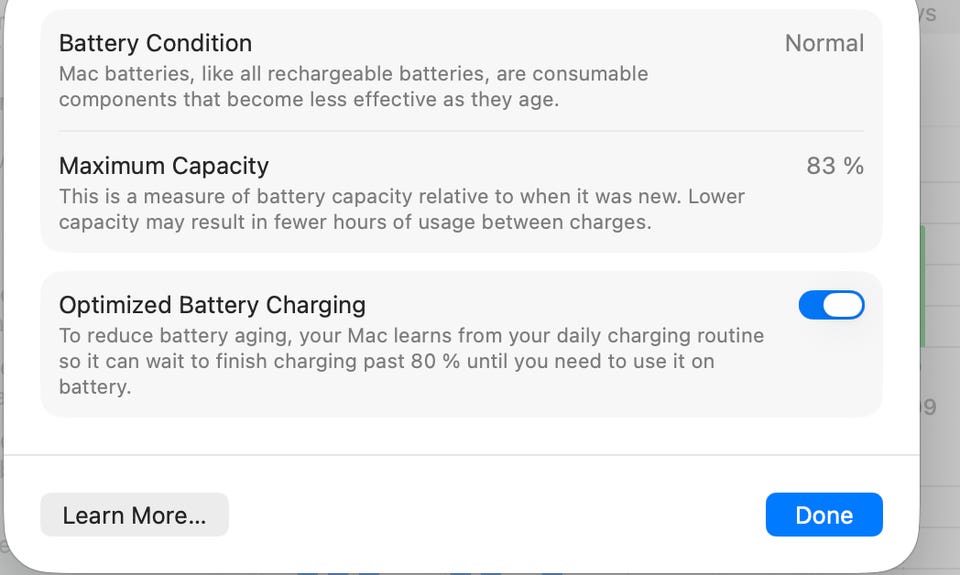
Task: Click the horizontal separator above Learn More
Action: [461, 455]
